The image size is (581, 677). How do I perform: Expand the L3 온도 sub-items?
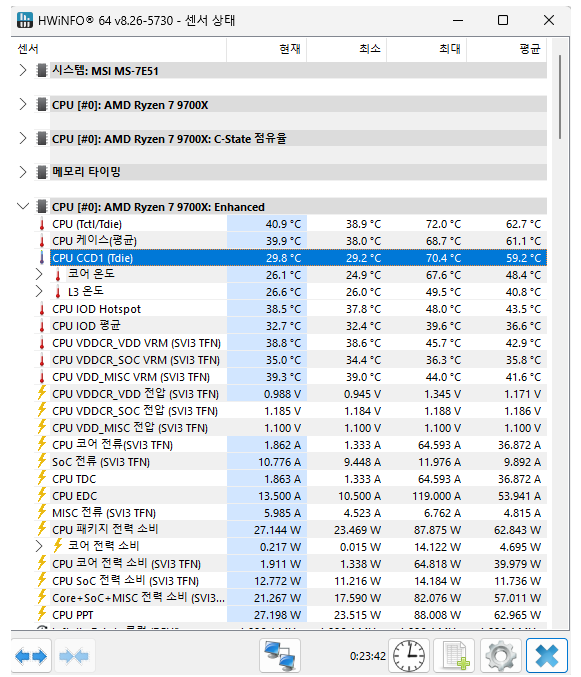coord(39,292)
